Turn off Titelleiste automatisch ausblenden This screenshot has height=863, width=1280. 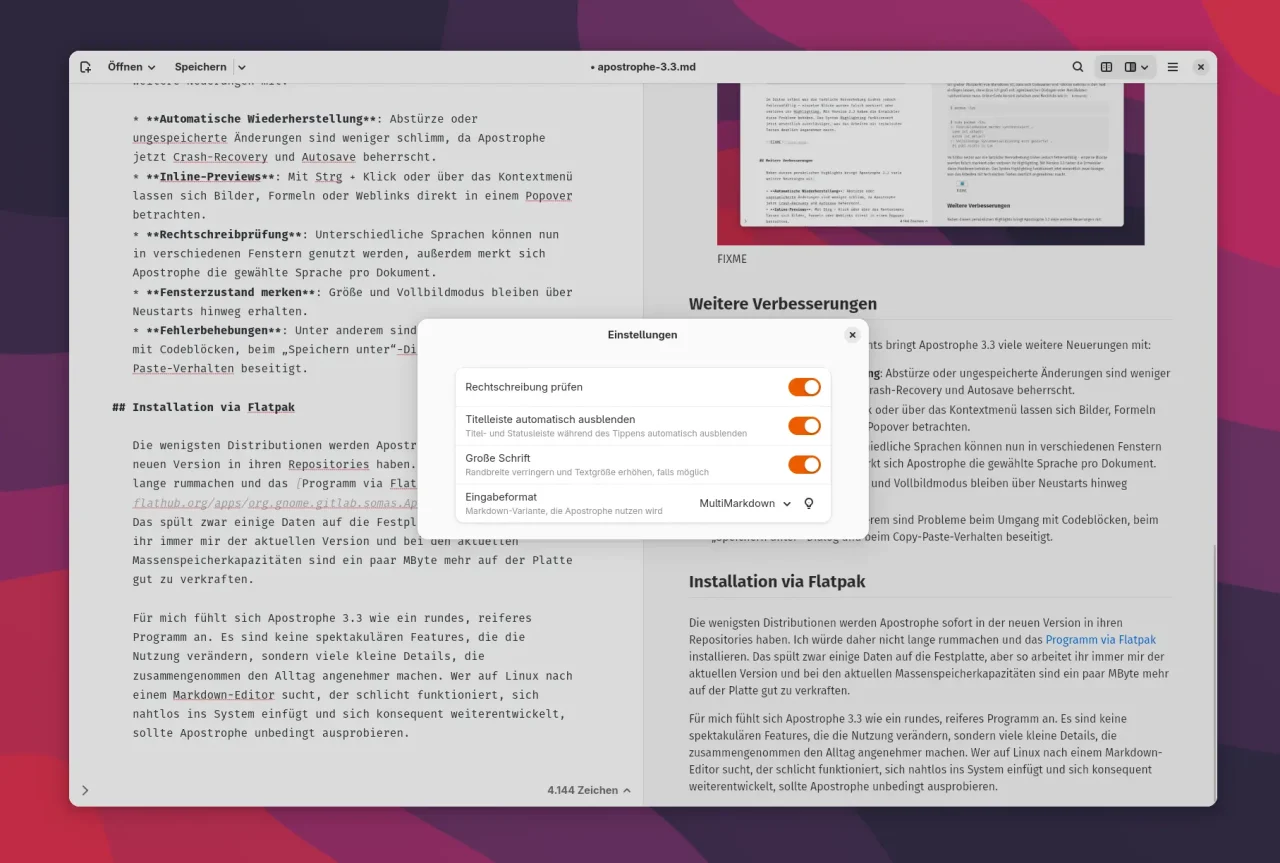click(804, 425)
